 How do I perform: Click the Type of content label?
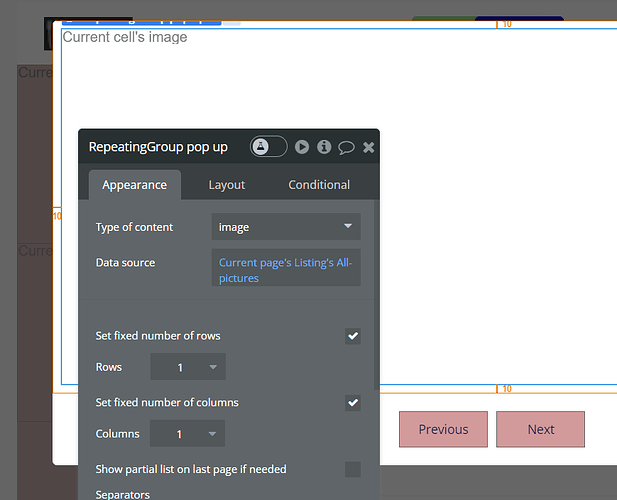click(x=134, y=227)
